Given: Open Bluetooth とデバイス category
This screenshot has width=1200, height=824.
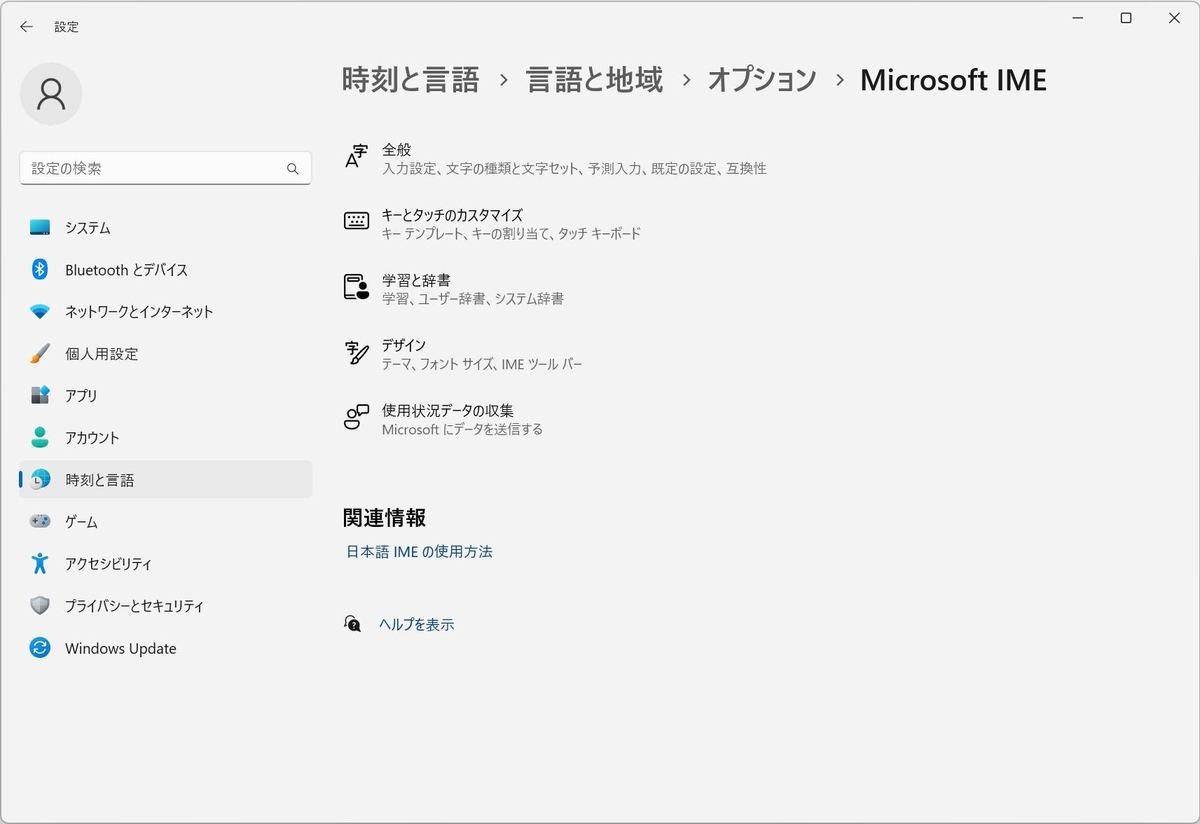Looking at the screenshot, I should coord(166,270).
